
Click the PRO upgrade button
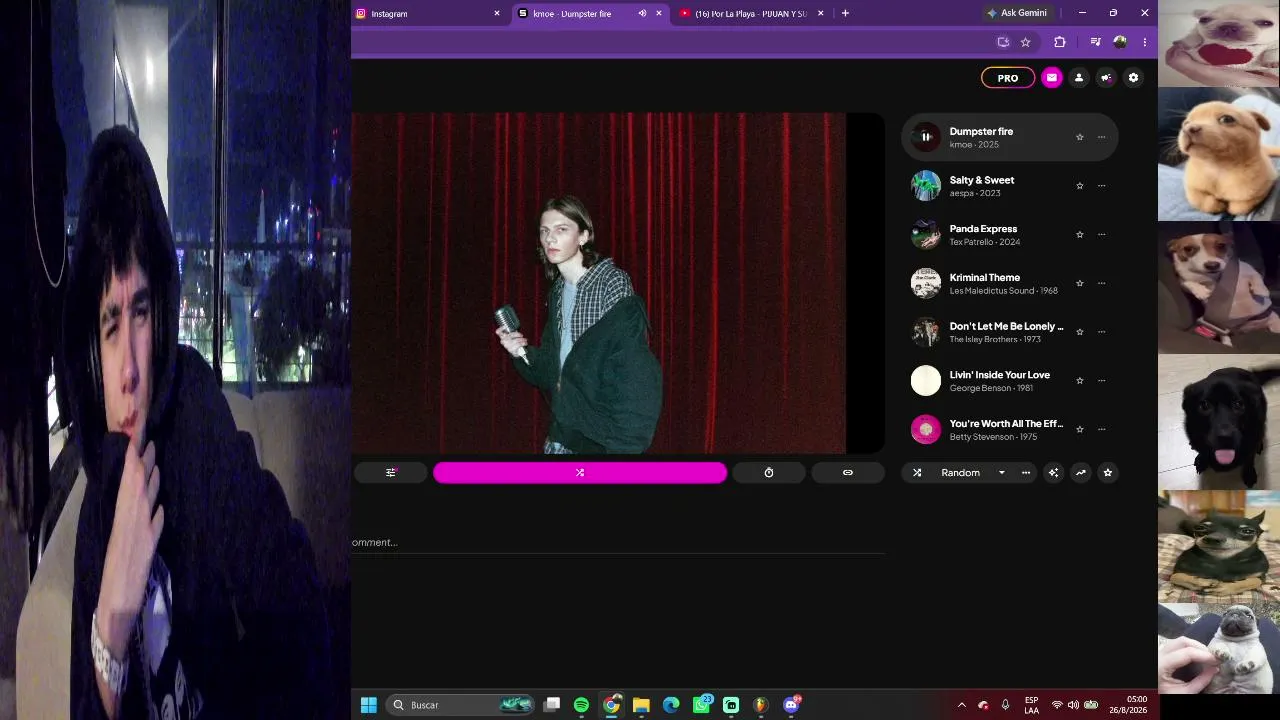pyautogui.click(x=1008, y=78)
